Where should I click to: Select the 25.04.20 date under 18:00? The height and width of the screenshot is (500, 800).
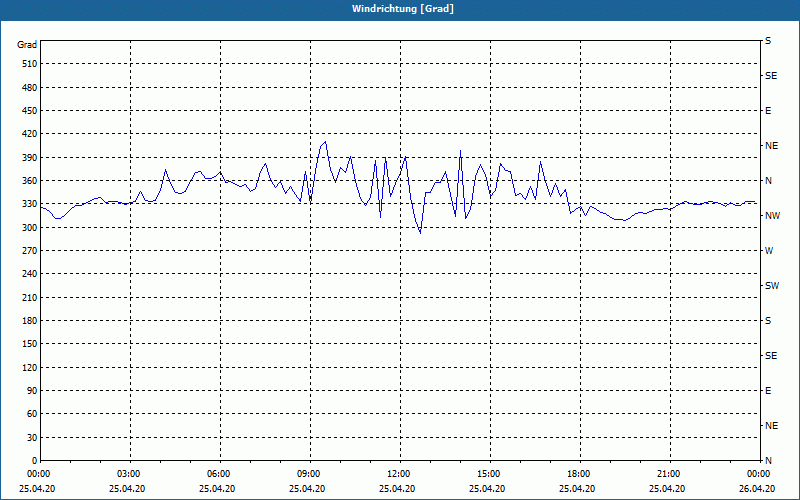577,489
